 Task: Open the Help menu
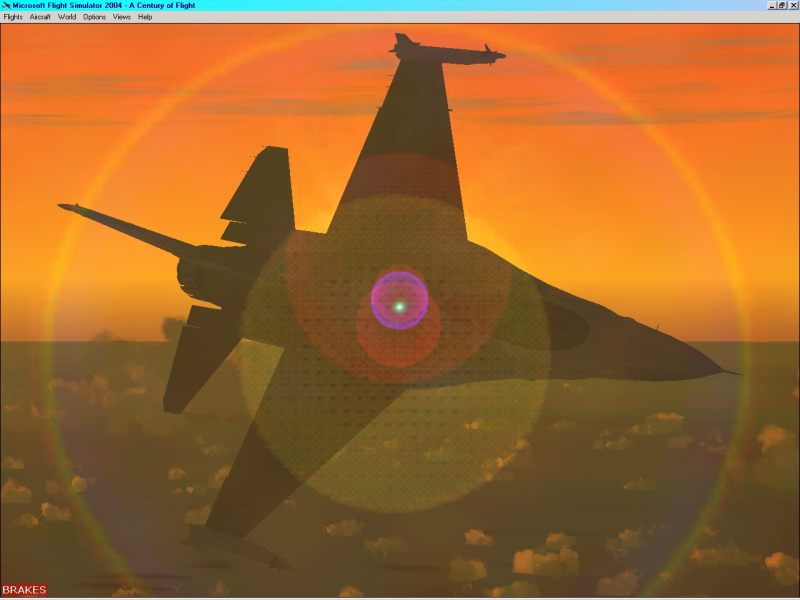pos(145,17)
